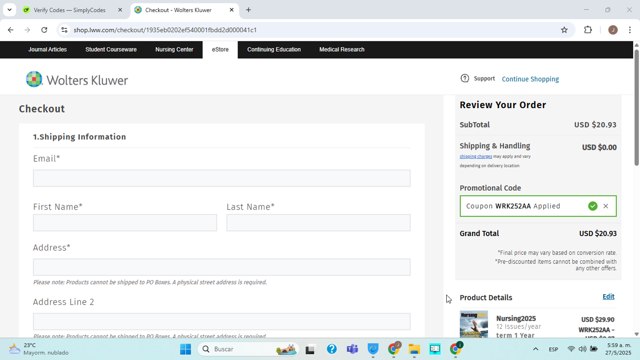Remove the applied coupon with the X
Image resolution: width=640 pixels, height=360 pixels.
click(x=606, y=206)
